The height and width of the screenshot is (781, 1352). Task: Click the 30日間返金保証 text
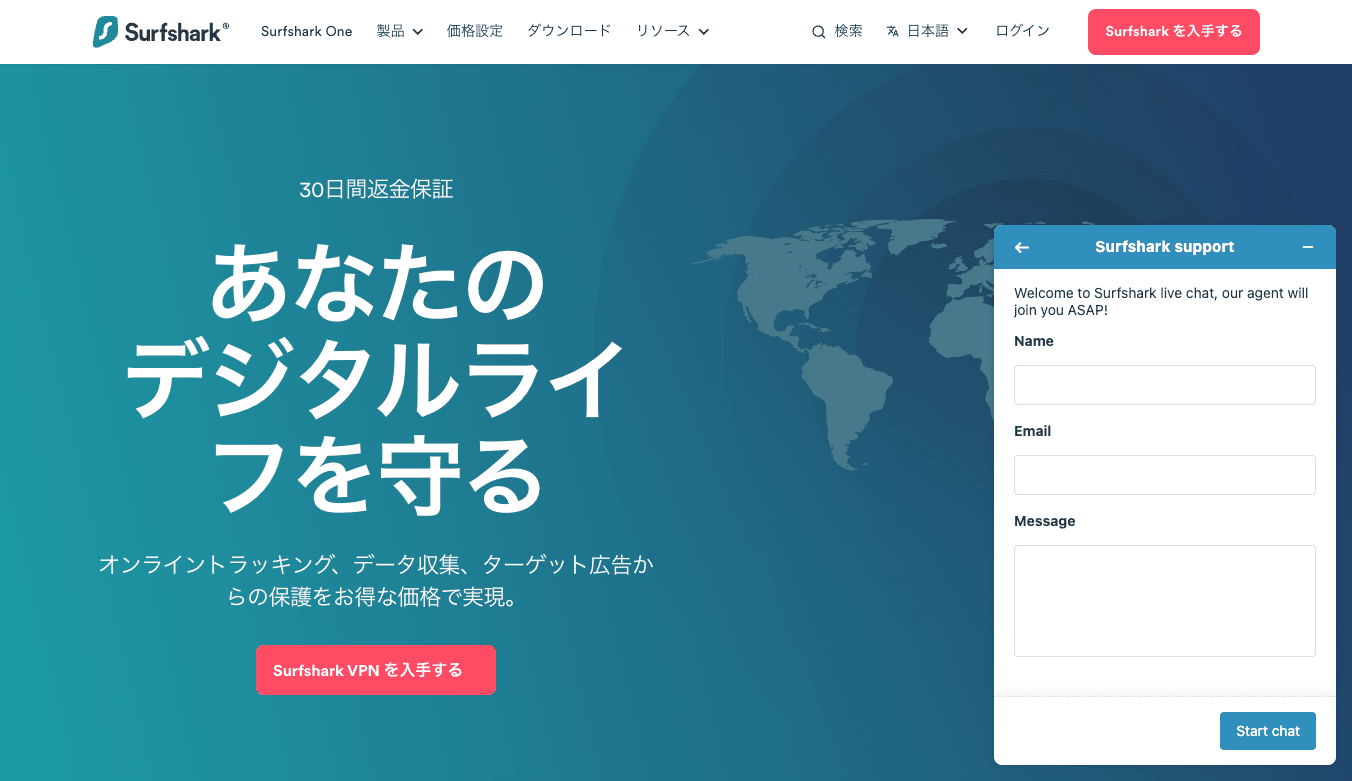tap(376, 189)
